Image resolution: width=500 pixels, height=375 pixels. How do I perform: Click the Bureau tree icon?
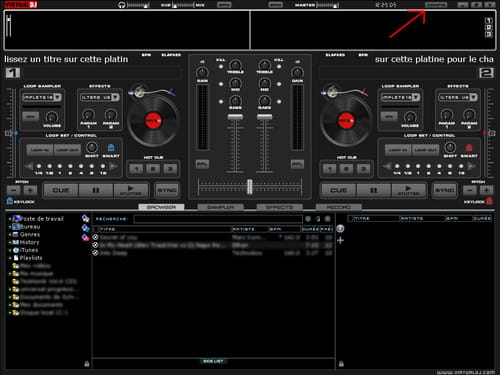[16, 227]
